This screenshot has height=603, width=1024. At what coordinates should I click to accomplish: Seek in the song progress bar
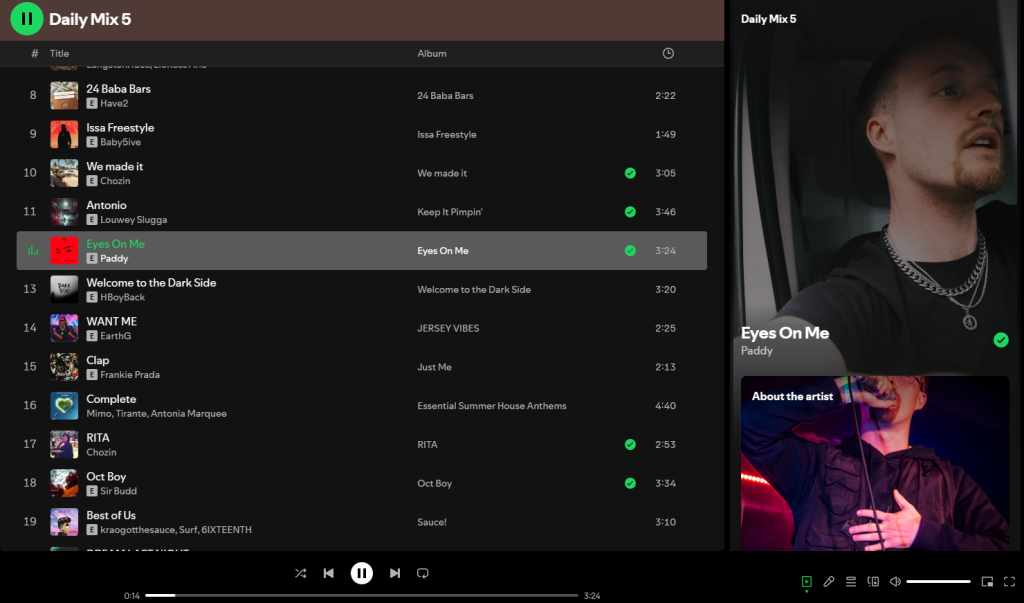pyautogui.click(x=362, y=595)
